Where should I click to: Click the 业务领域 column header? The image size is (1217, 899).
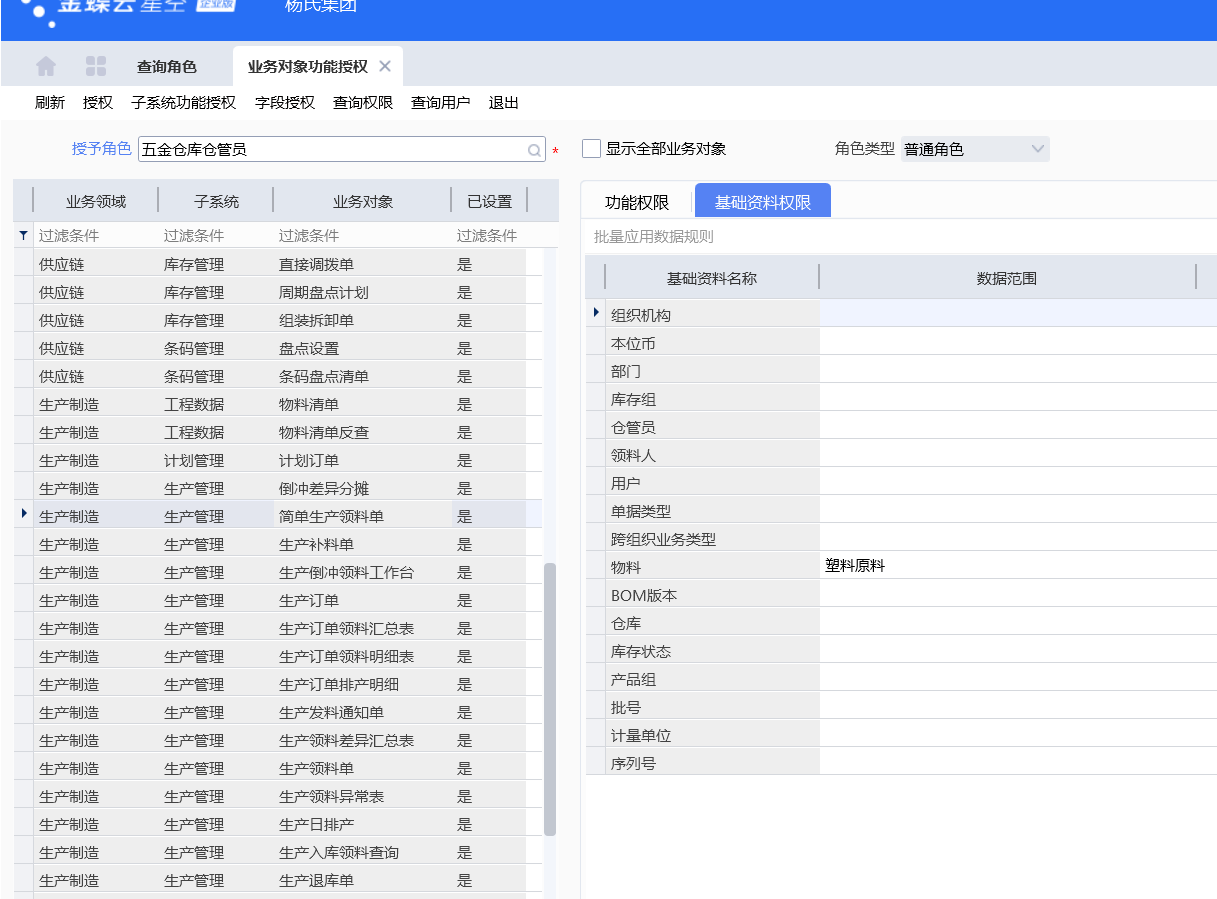96,202
